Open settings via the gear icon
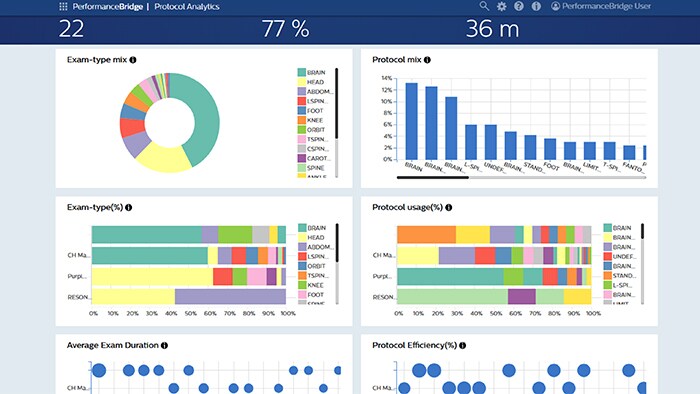Screen dimensions: 700x394 click(x=502, y=6)
